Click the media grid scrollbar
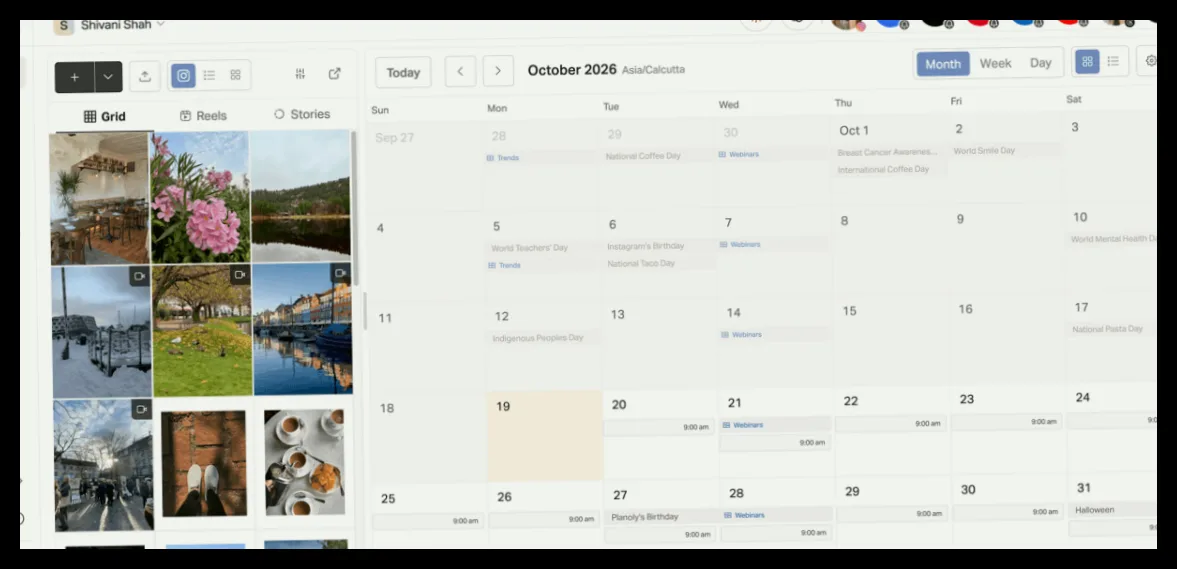This screenshot has height=569, width=1177. click(354, 206)
